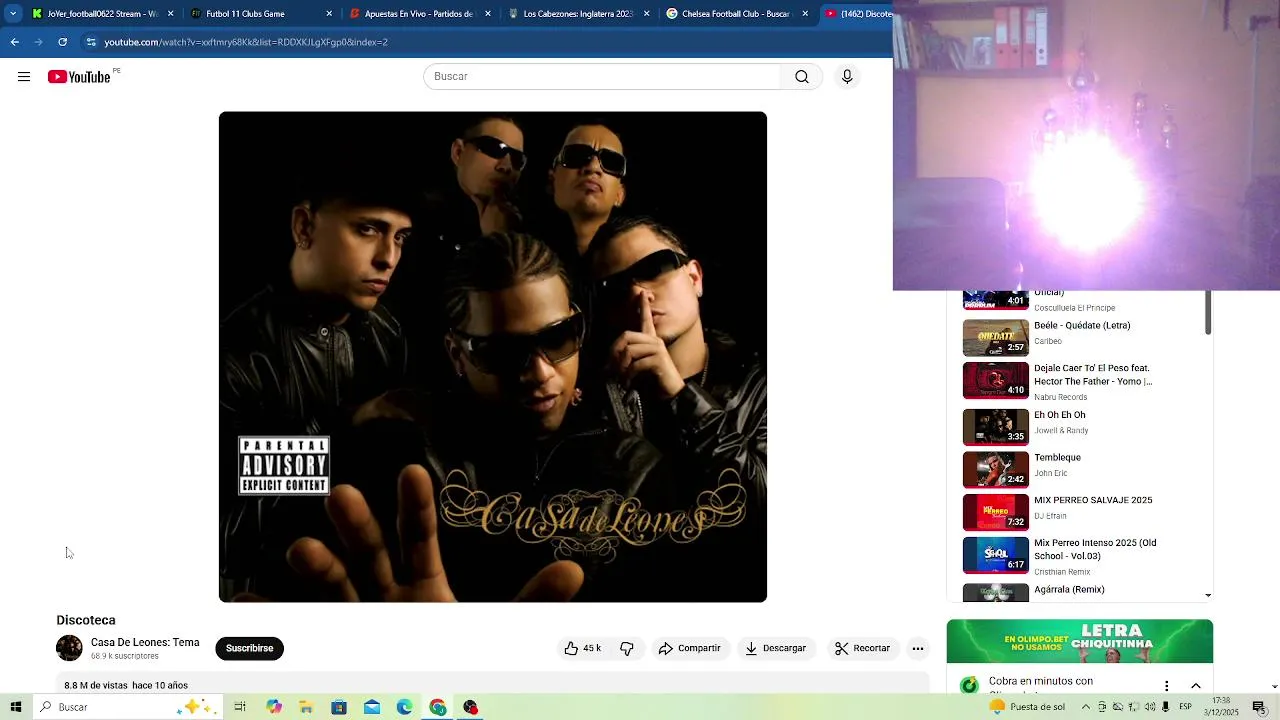The height and width of the screenshot is (720, 1280).
Task: Collapse the ad with the chevron arrow
Action: 1196,686
